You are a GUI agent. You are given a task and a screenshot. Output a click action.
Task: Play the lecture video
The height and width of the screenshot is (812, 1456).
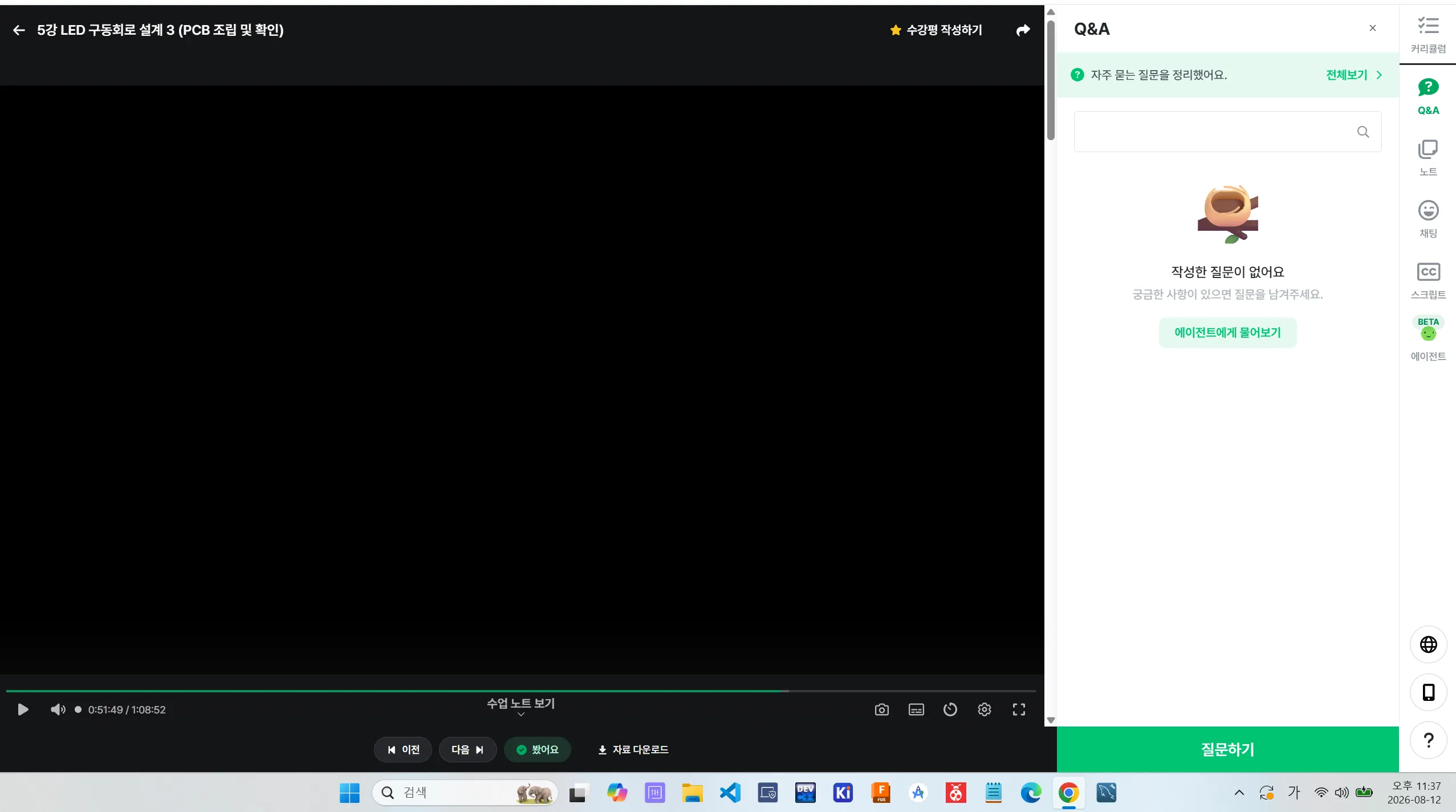(x=23, y=709)
